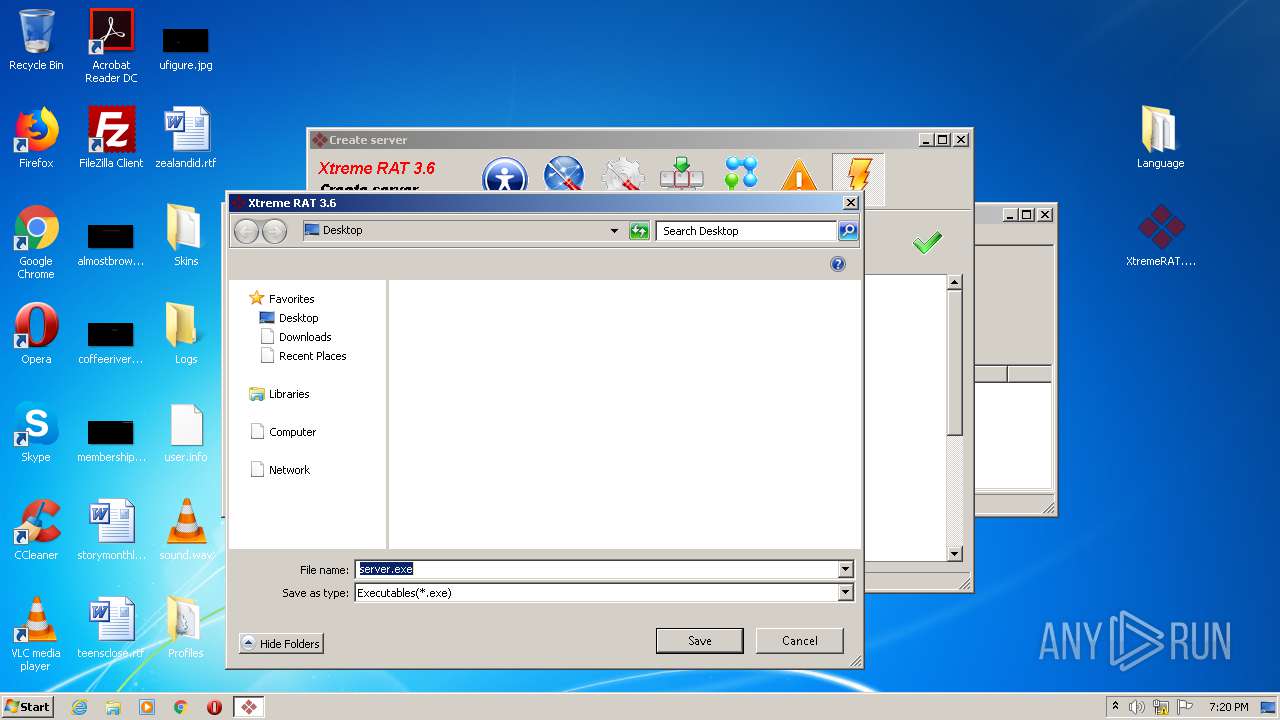Select the zealandid.rtf desktop file

[186, 138]
